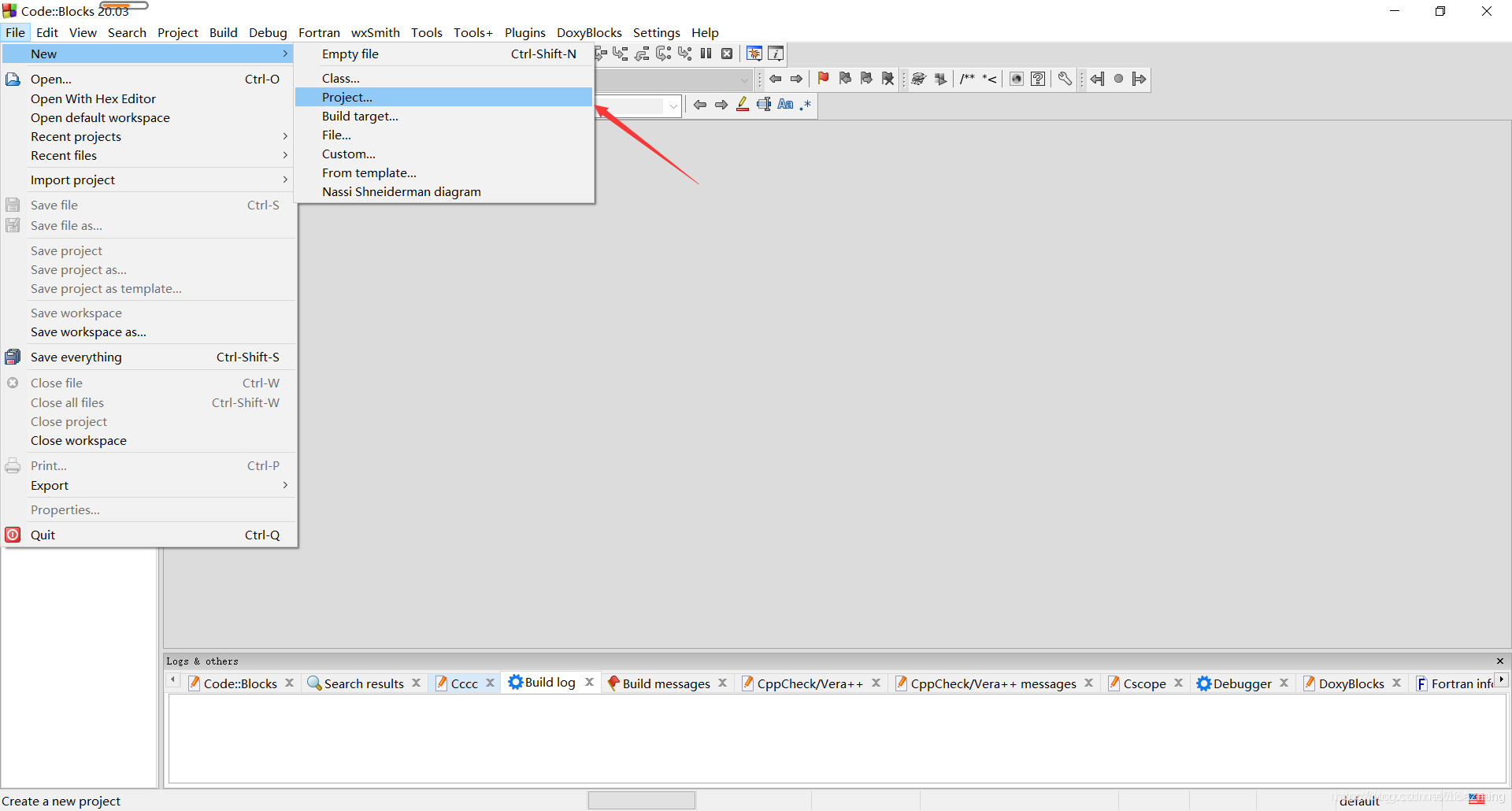
Task: Clear all bookmarks flag icon
Action: [x=888, y=79]
